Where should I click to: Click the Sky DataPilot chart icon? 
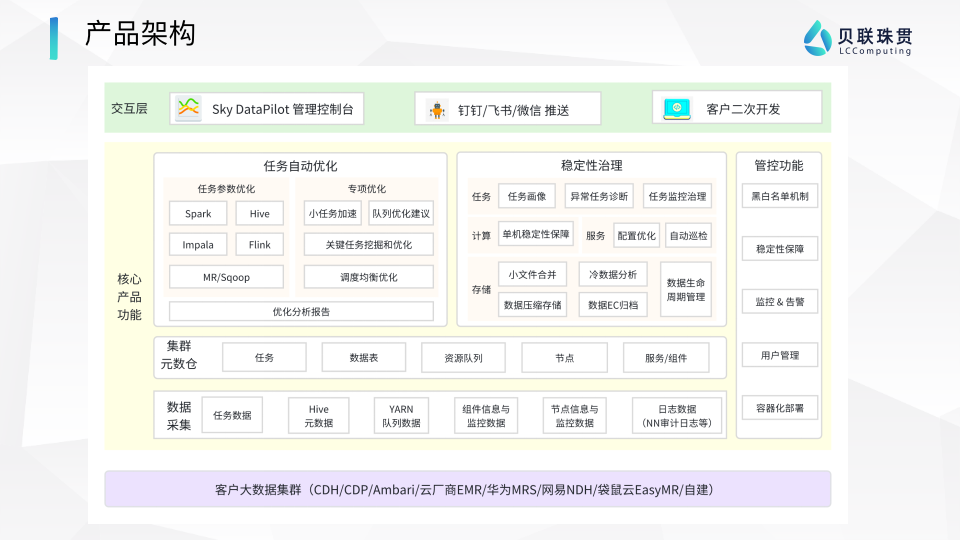click(x=189, y=109)
